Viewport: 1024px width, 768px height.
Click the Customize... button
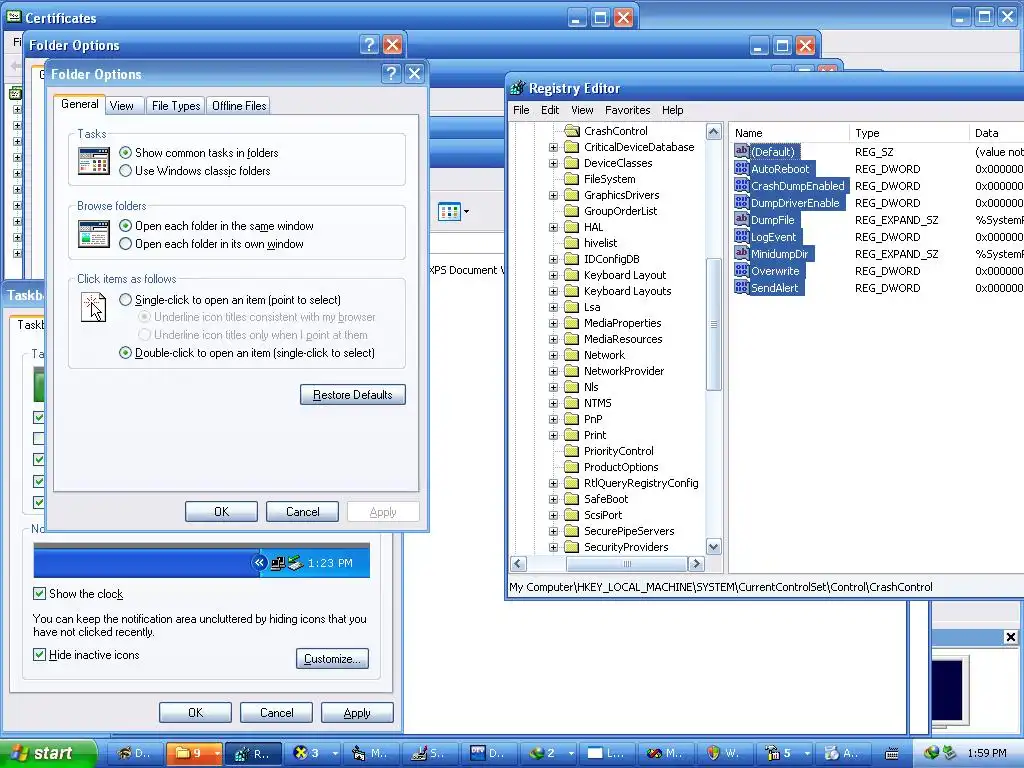click(332, 658)
